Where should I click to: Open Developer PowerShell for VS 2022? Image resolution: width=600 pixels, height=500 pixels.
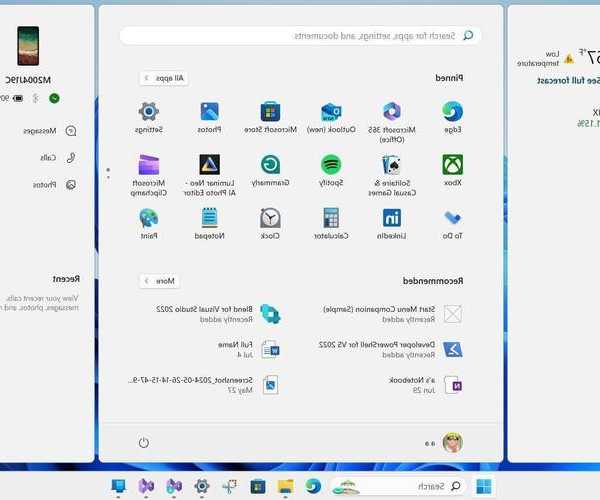[391, 350]
